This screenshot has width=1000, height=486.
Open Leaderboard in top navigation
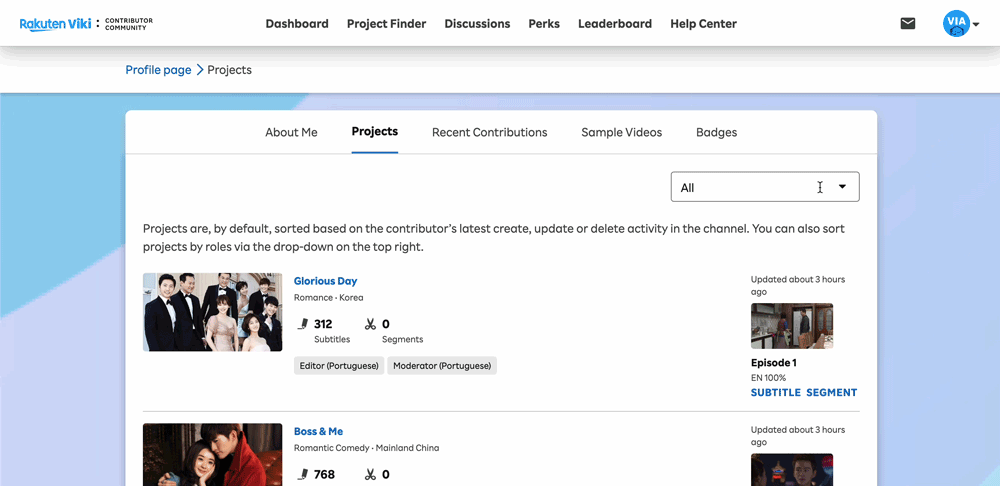tap(615, 24)
